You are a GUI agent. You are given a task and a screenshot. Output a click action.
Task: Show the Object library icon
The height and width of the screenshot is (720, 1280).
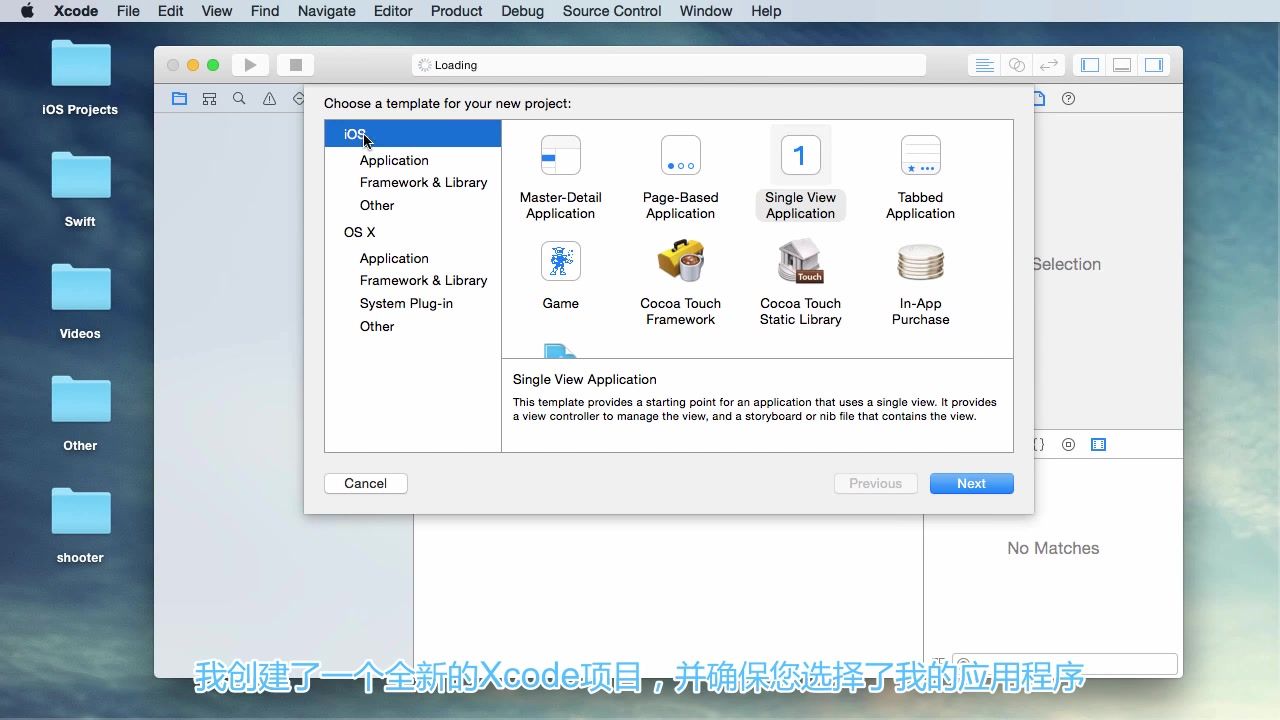1068,445
